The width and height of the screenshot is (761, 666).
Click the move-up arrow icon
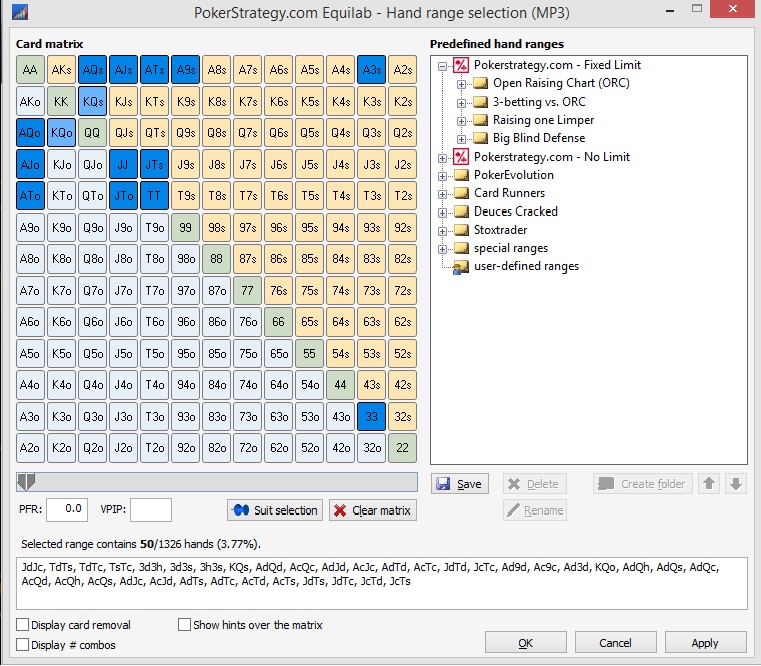pyautogui.click(x=709, y=483)
